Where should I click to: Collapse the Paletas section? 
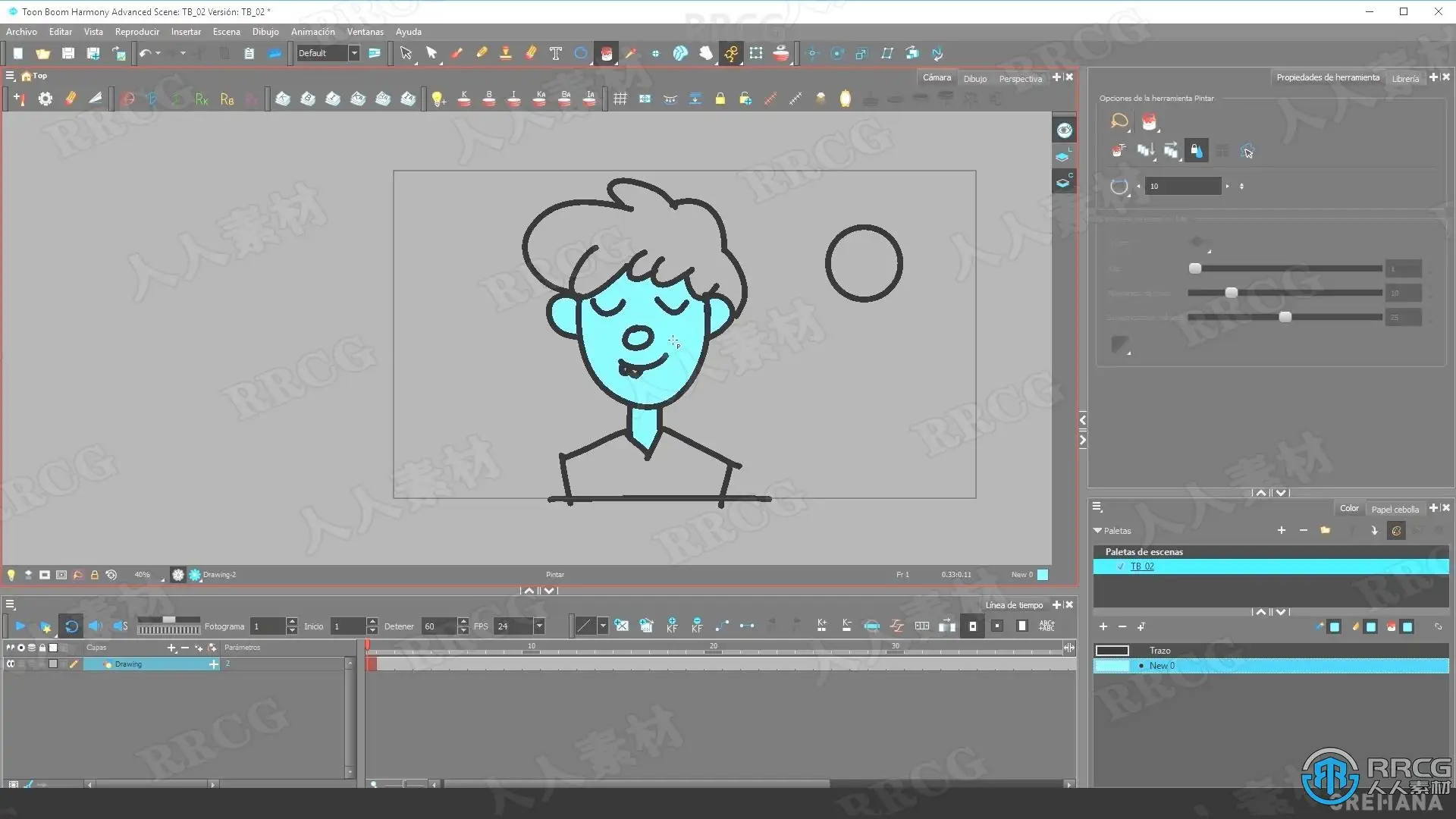[1097, 531]
